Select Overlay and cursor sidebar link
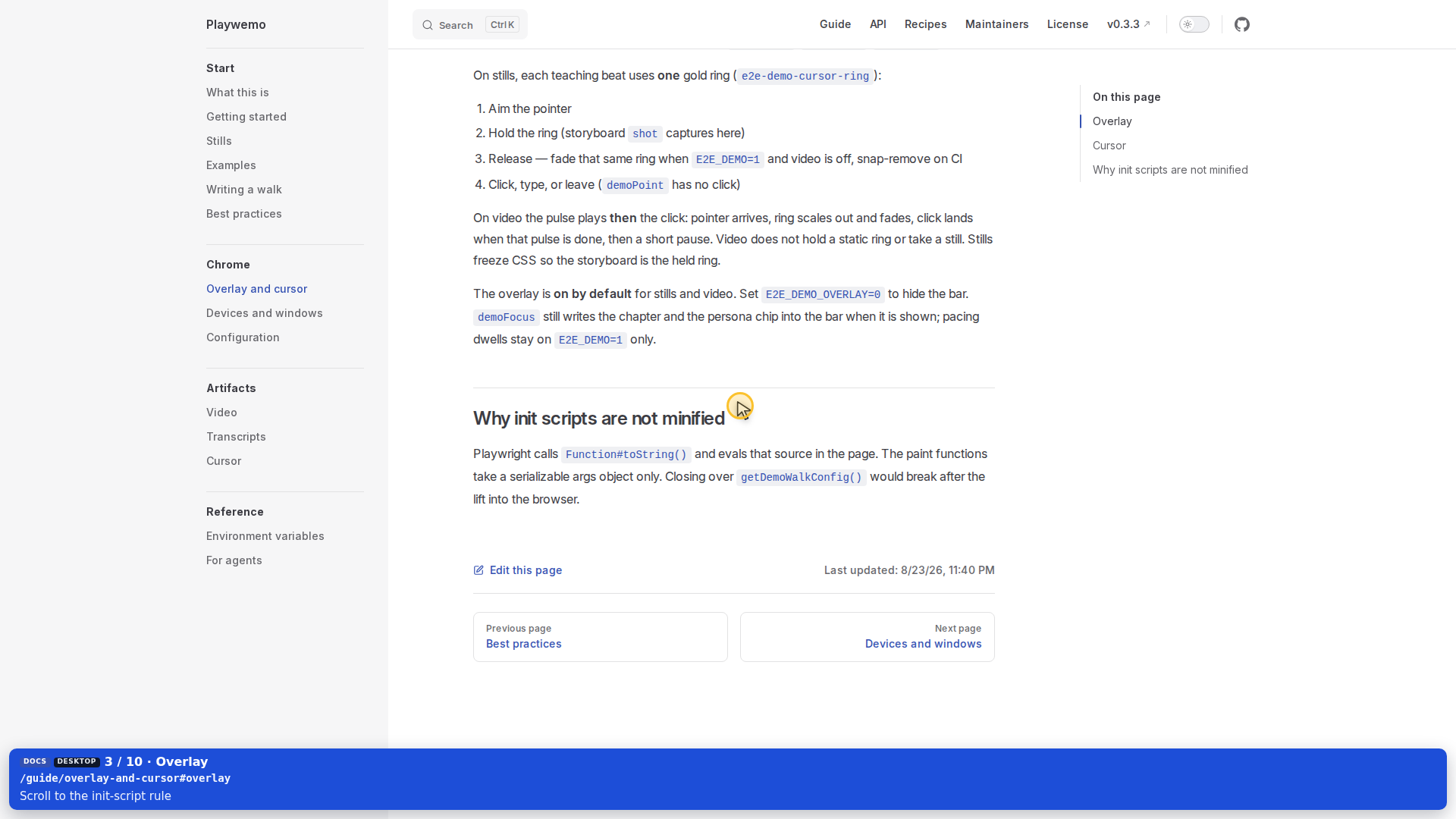 [257, 289]
